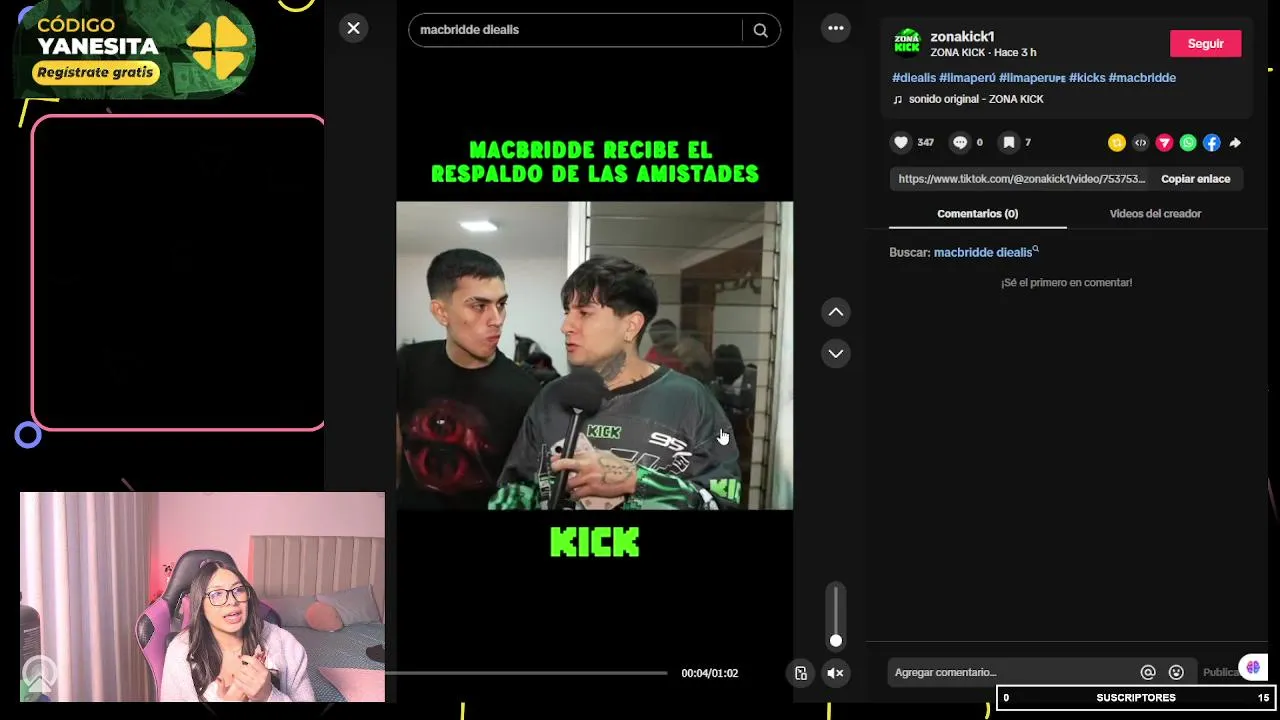The image size is (1280, 720).
Task: Insert mention with @ icon
Action: click(x=1148, y=673)
